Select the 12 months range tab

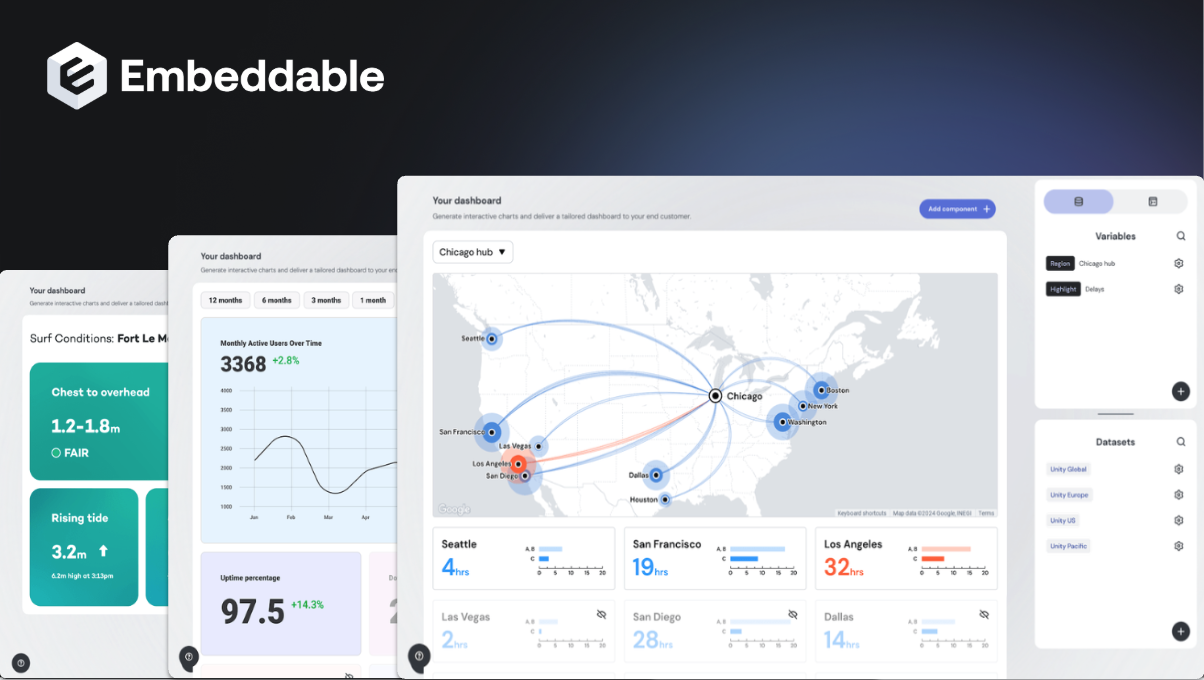[225, 300]
